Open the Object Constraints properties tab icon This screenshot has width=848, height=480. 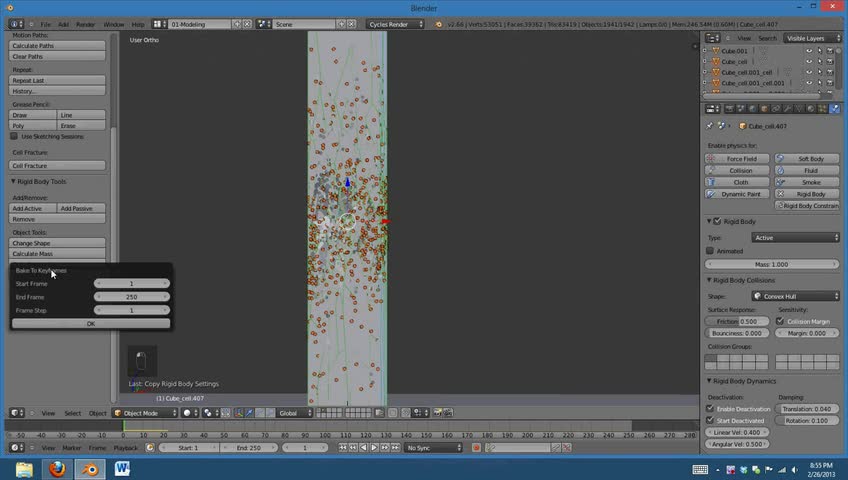coord(776,109)
